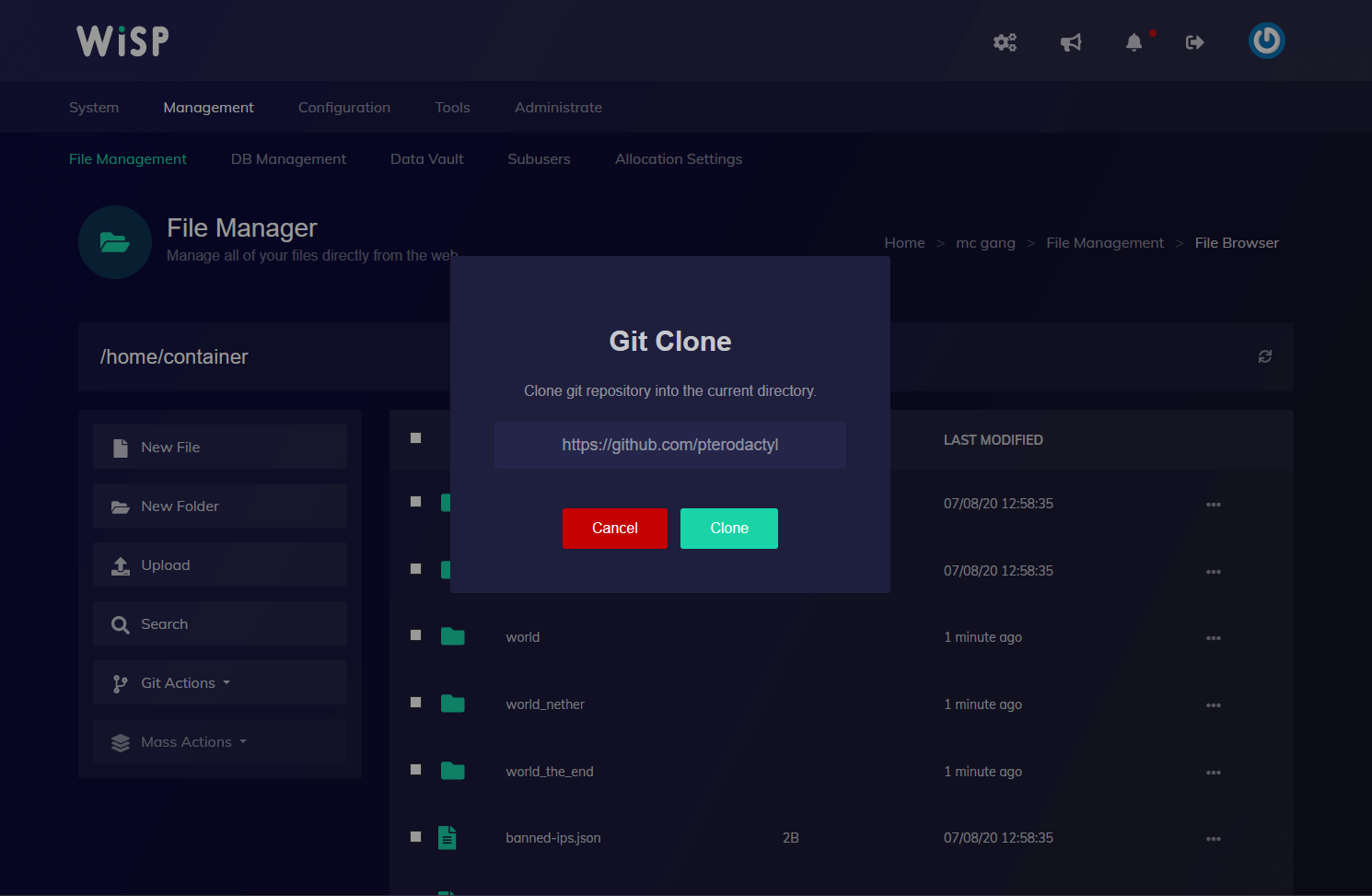Open options menu for world folder row

coord(1213,638)
